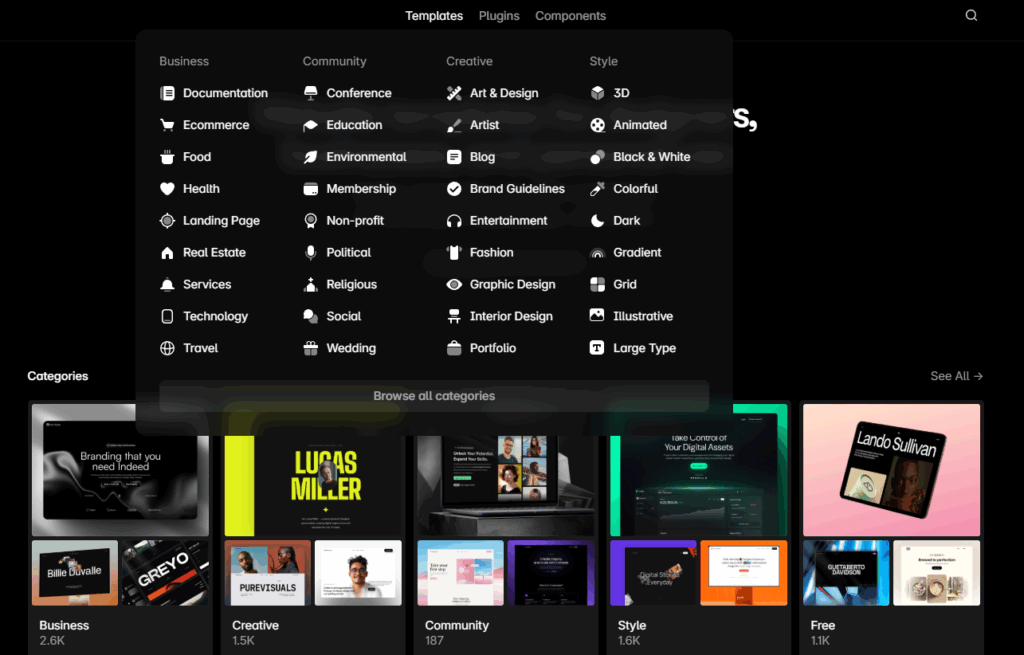Click the Real Estate house icon
The image size is (1024, 655).
tap(167, 253)
